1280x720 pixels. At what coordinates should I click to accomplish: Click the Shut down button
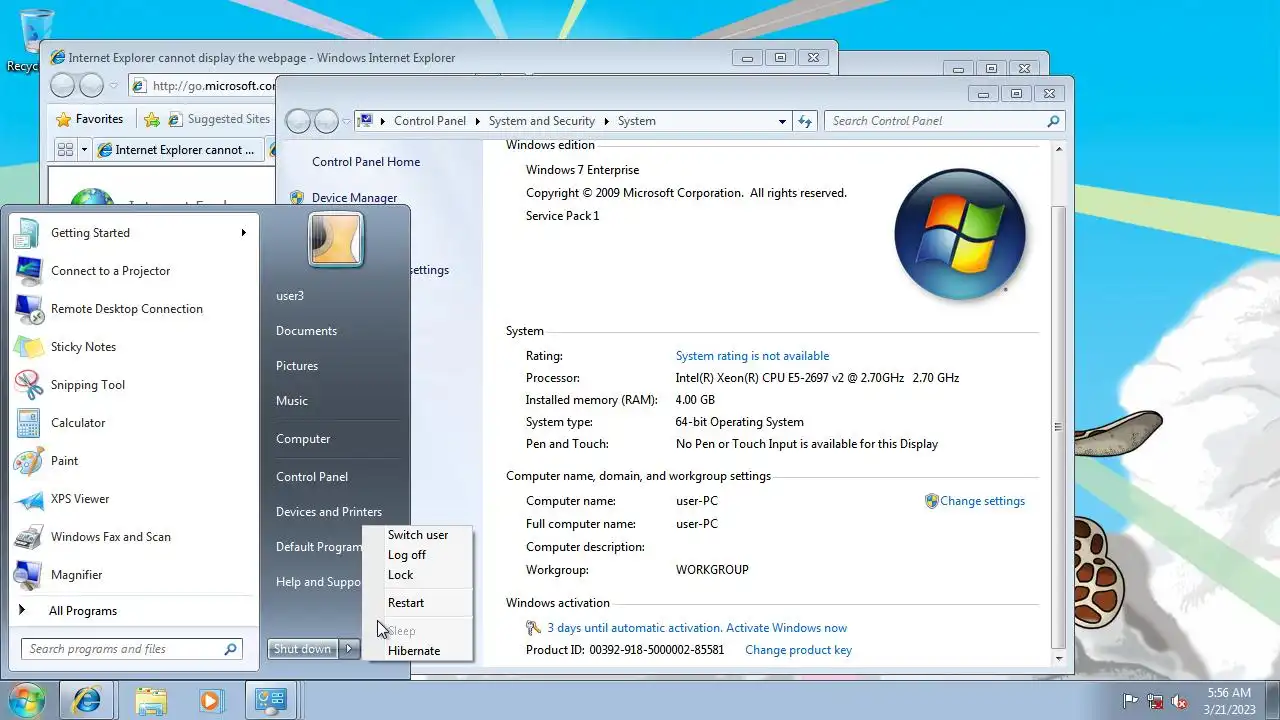coord(302,649)
